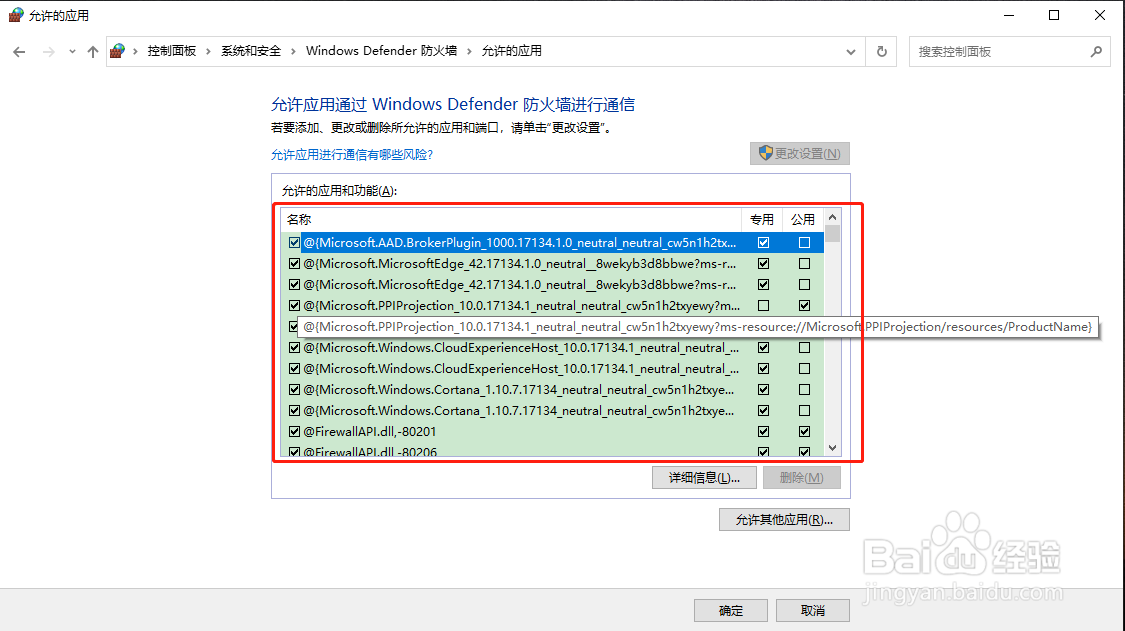Image resolution: width=1125 pixels, height=631 pixels.
Task: Click the Forward navigation arrow
Action: point(49,52)
